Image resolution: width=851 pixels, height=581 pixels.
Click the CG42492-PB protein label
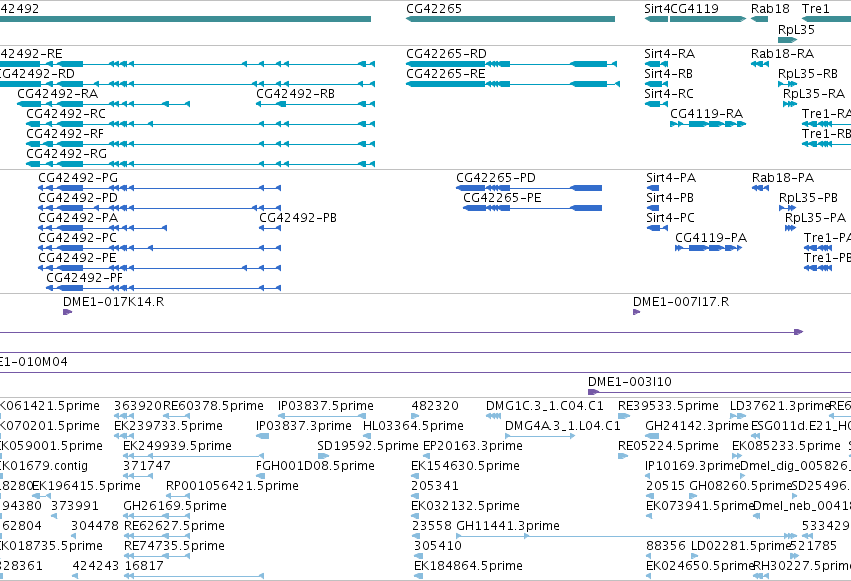(x=298, y=218)
